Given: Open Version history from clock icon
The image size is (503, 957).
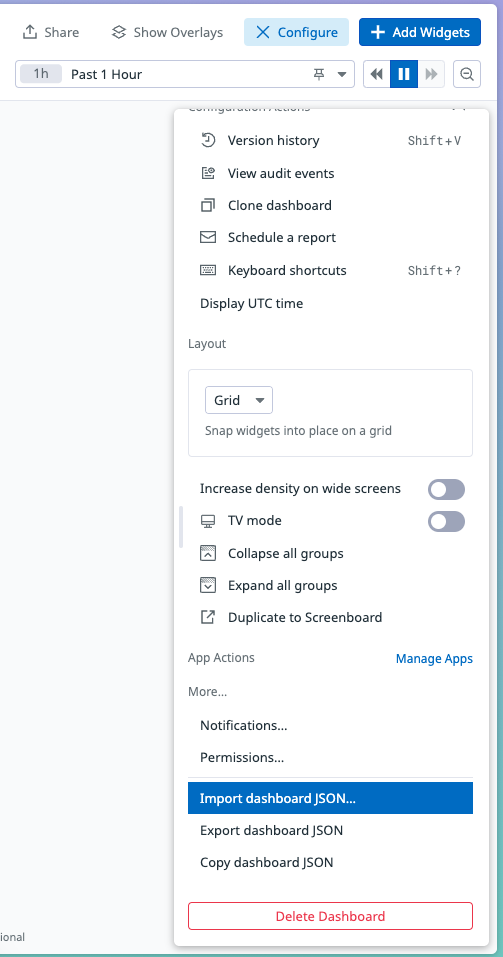Looking at the screenshot, I should point(208,141).
